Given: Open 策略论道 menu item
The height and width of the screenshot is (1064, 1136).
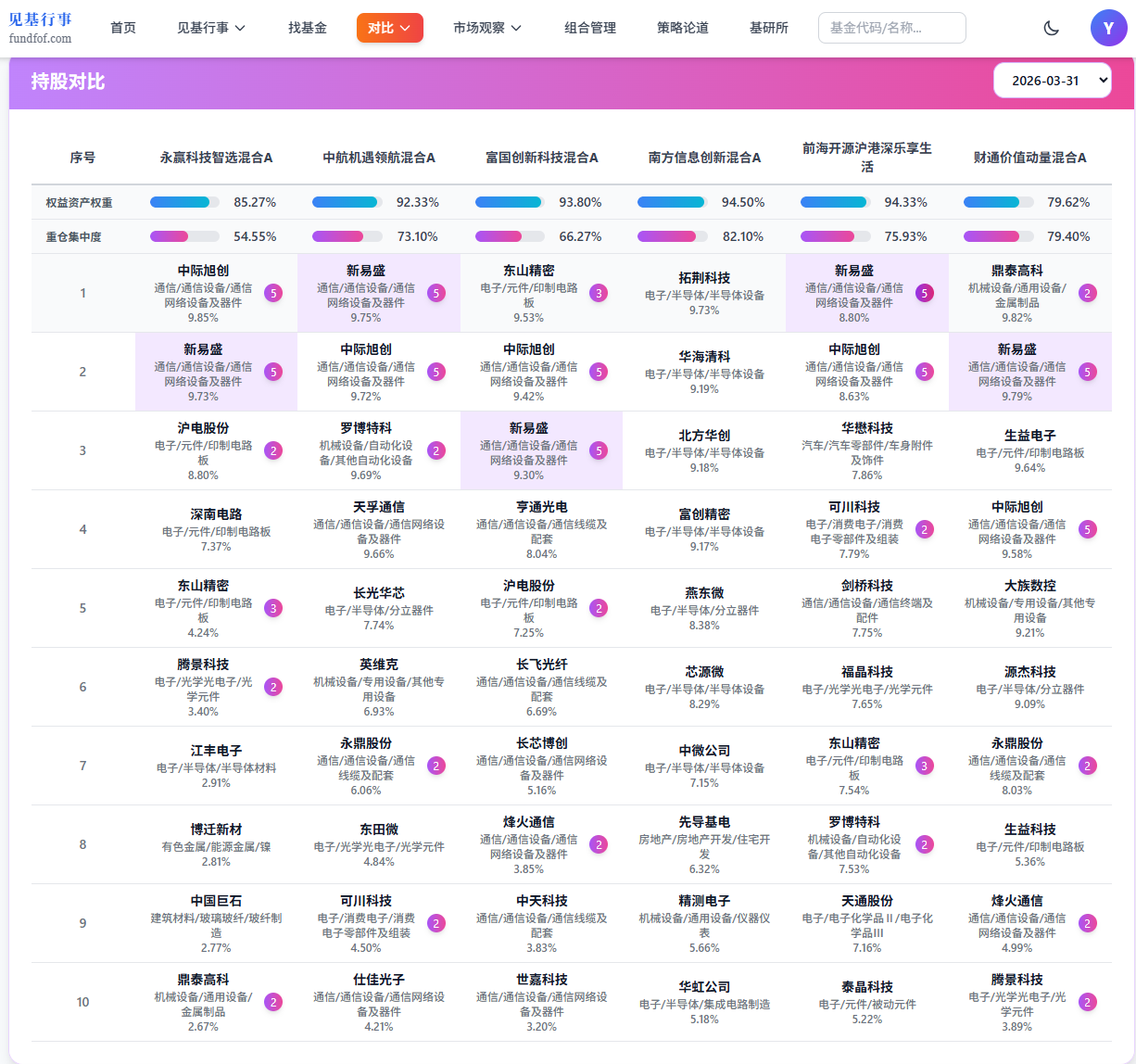Looking at the screenshot, I should (683, 28).
